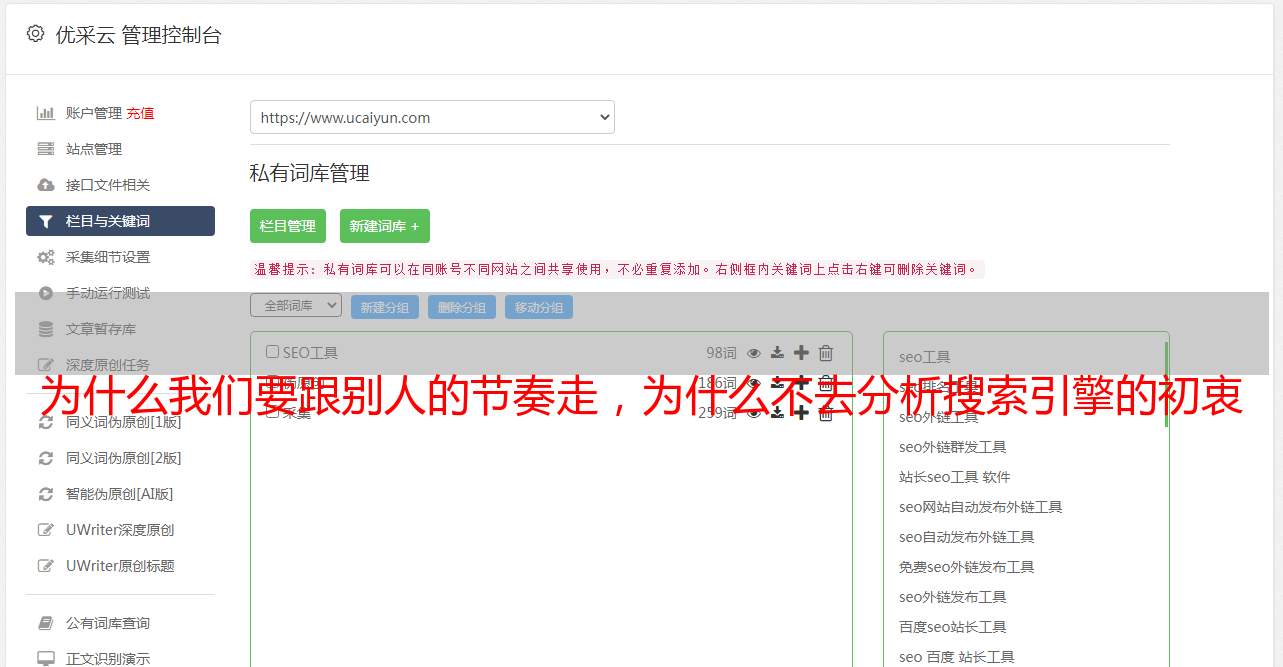Select keyword 站长seo工具 软件
Viewport: 1283px width, 667px height.
955,477
